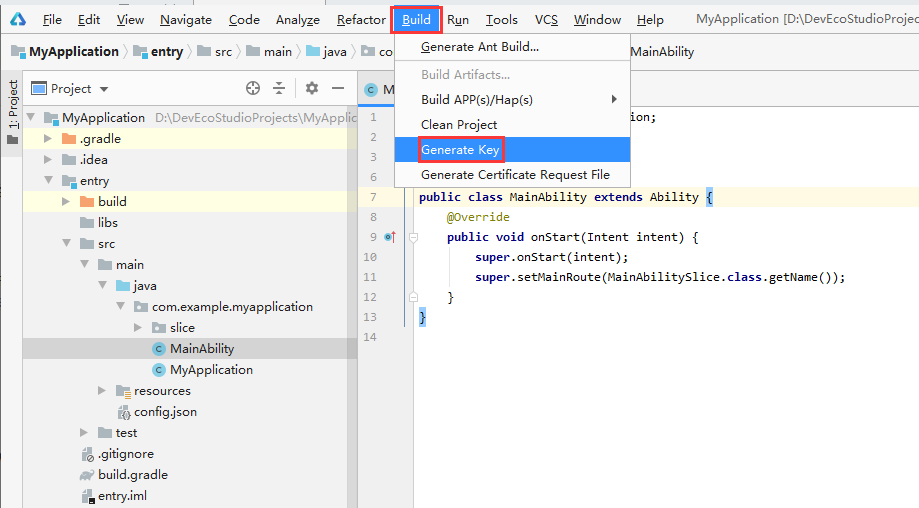The width and height of the screenshot is (919, 508).
Task: Open the Help menu
Action: tap(650, 19)
